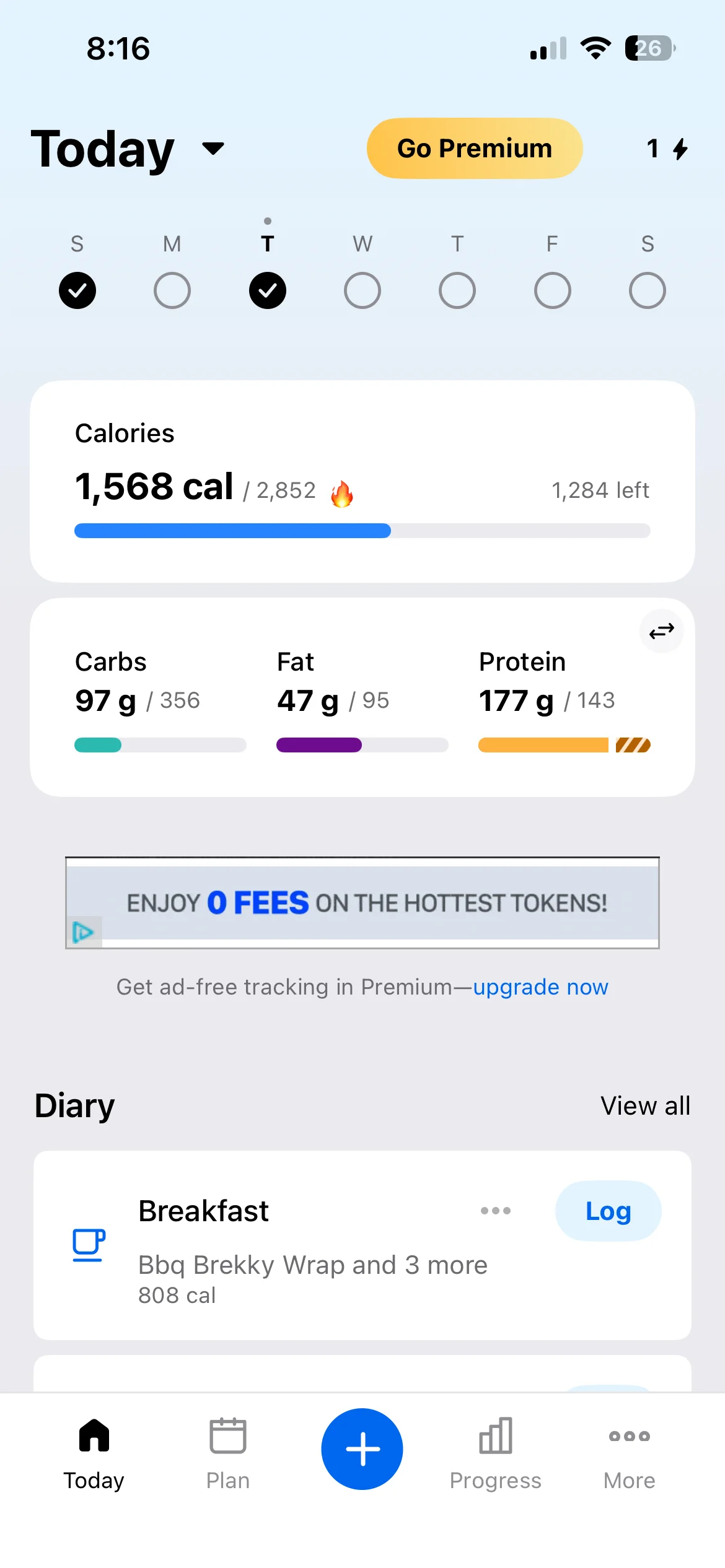This screenshot has height=1568, width=725.
Task: Switch to the Plan tab
Action: click(228, 1451)
